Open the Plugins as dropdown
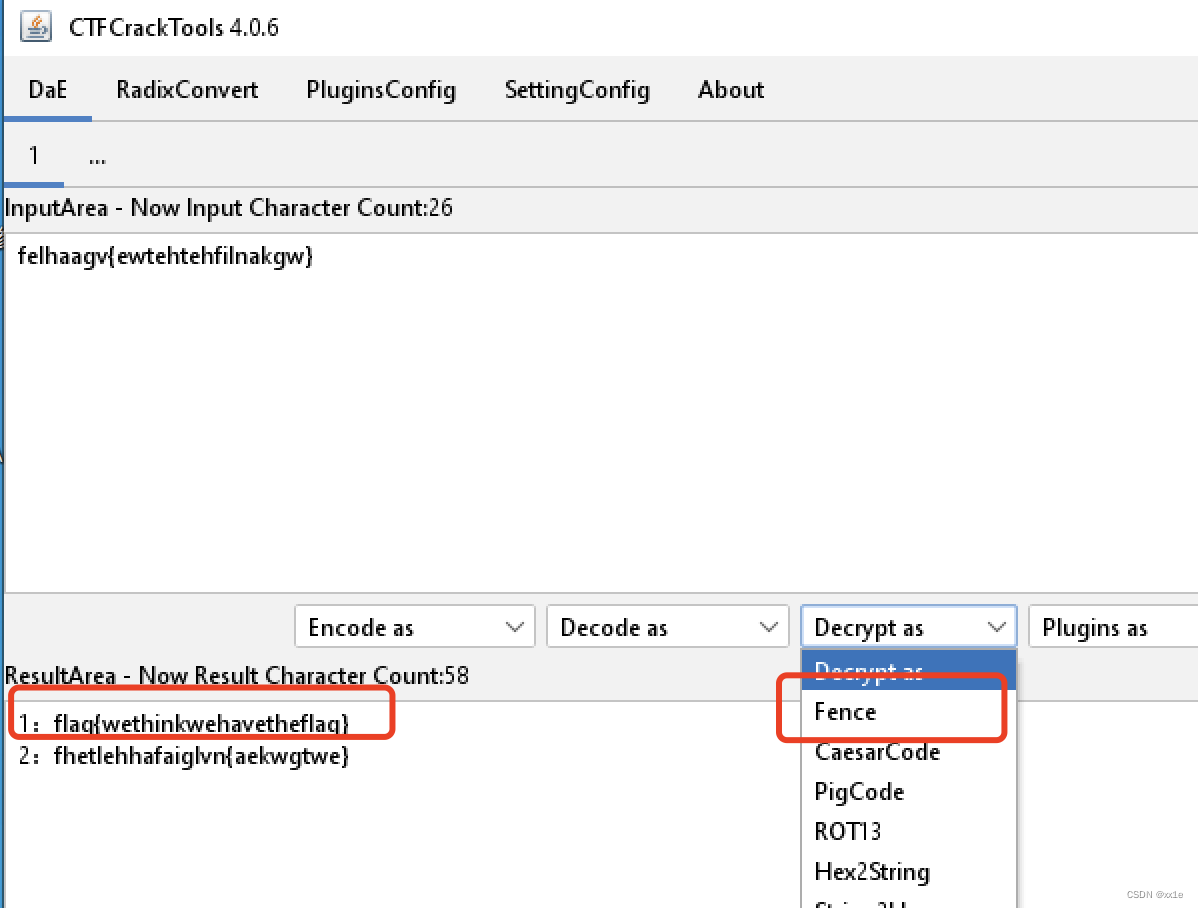 coord(1110,626)
